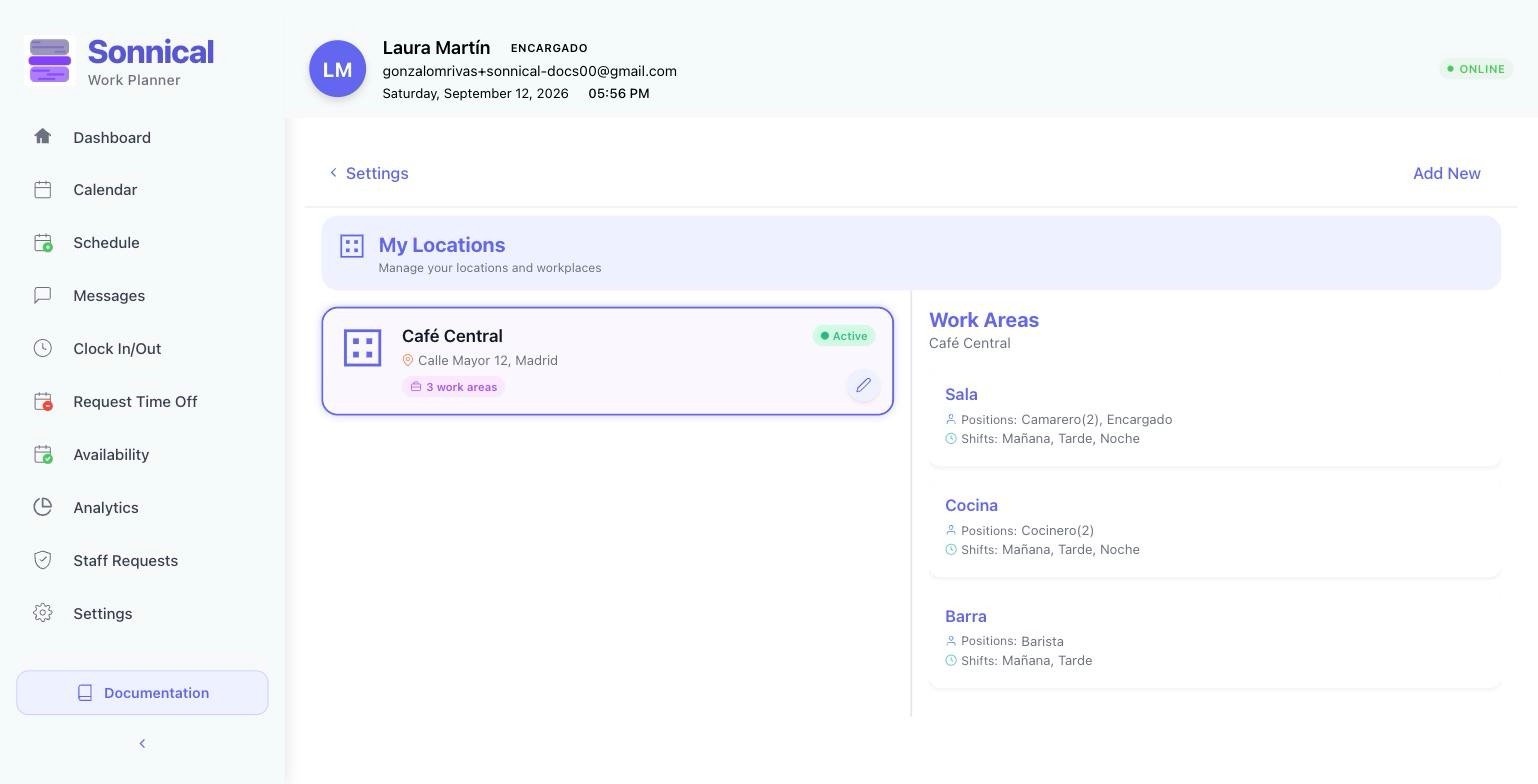Edit Café Central with the pencil icon
Screen dimensions: 1538x784
pyautogui.click(x=863, y=385)
